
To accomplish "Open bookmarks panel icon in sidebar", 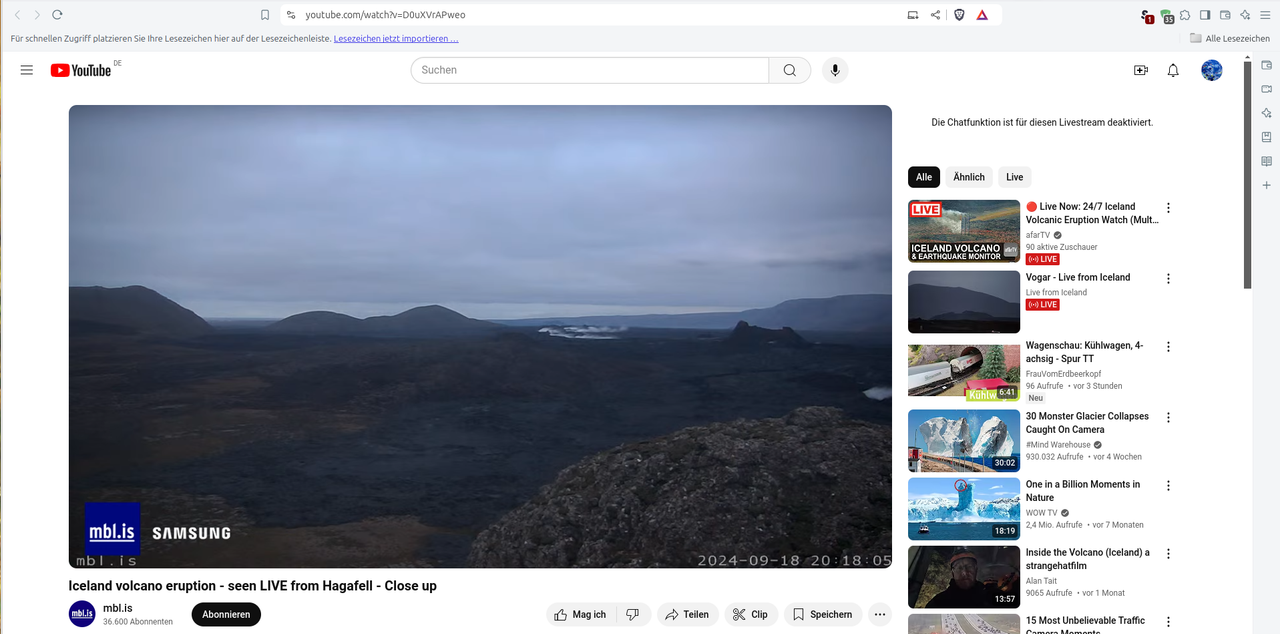I will 1267,137.
